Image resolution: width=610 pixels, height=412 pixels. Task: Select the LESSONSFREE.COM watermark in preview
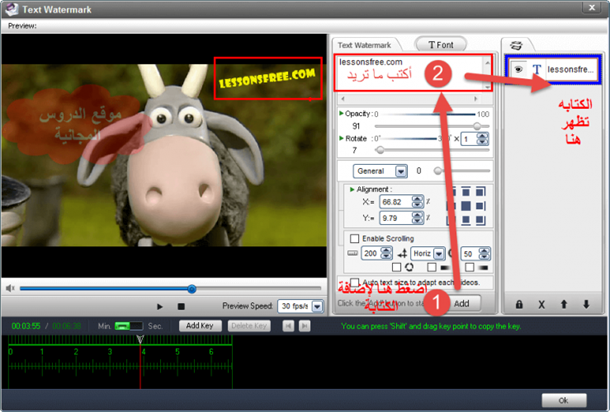268,78
